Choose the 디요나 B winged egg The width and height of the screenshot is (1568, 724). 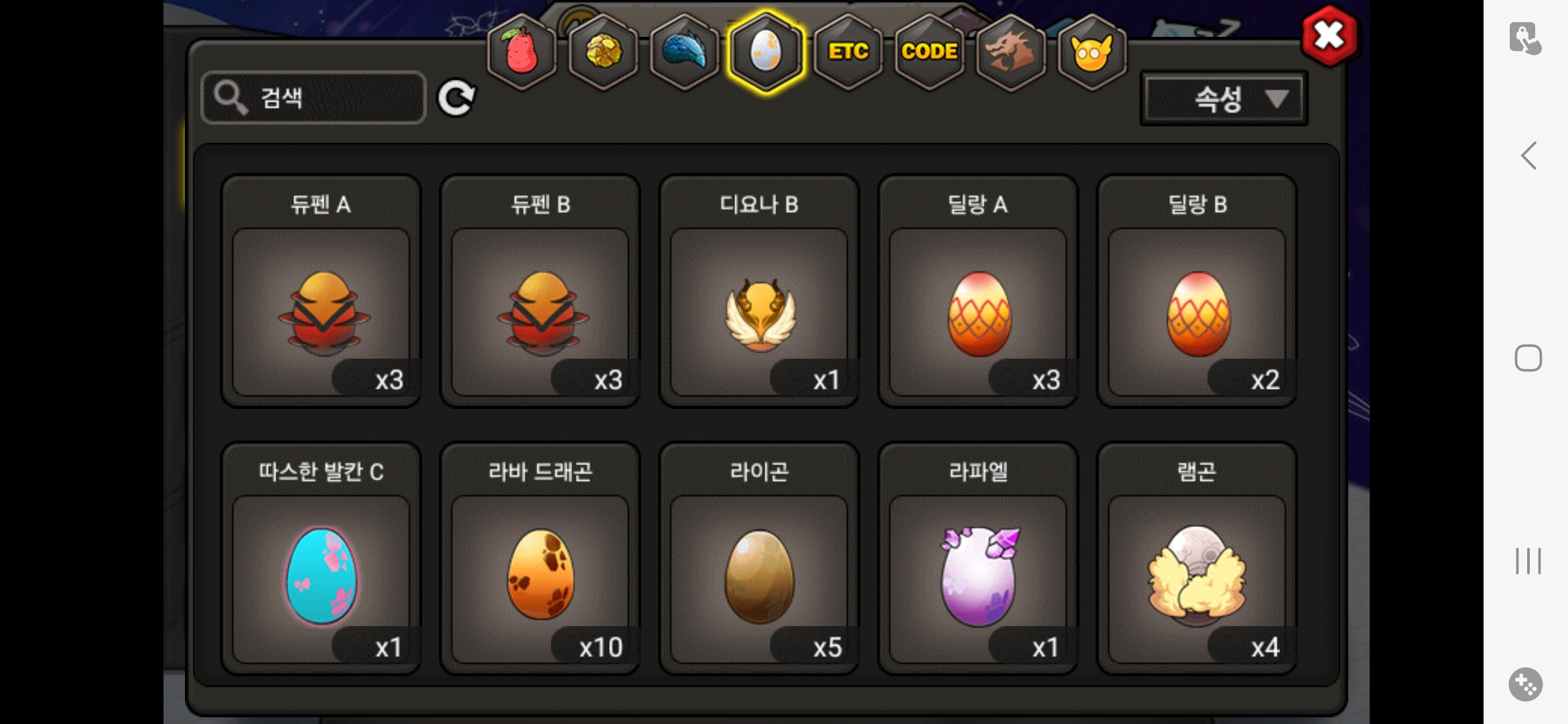[759, 291]
